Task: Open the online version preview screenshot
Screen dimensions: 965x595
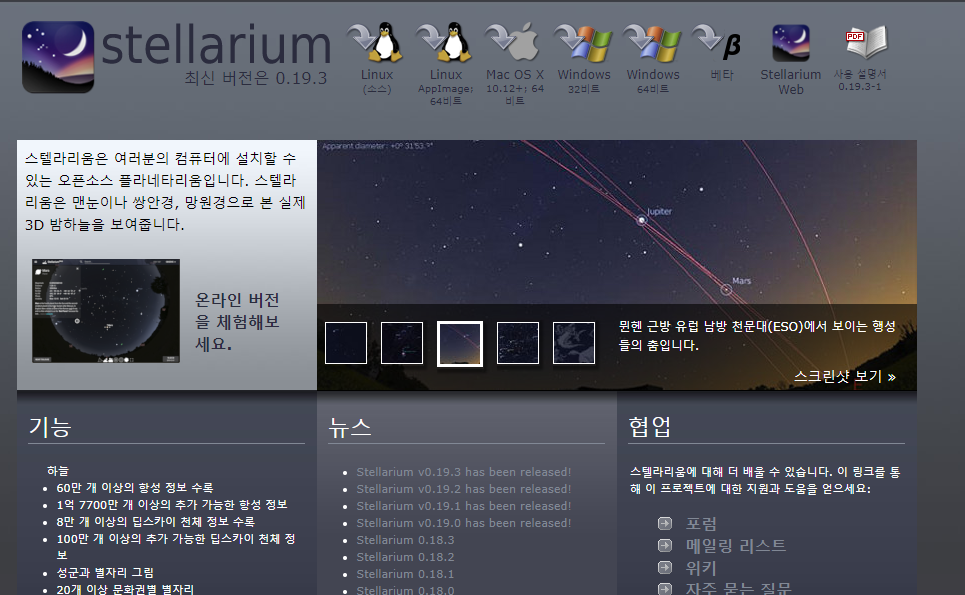Action: click(106, 311)
